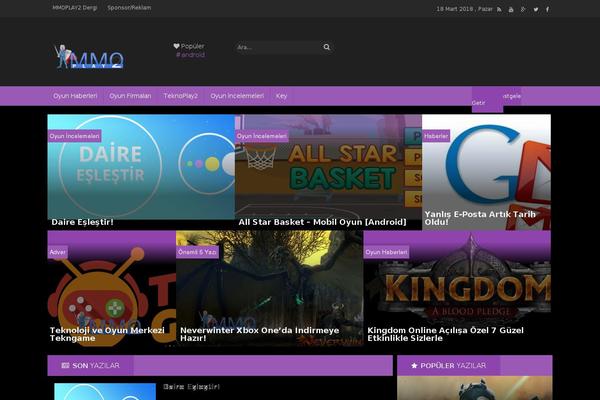
Task: Click Oyun İncelemeleri tag on Daire Eşleştir card
Action: 74,136
